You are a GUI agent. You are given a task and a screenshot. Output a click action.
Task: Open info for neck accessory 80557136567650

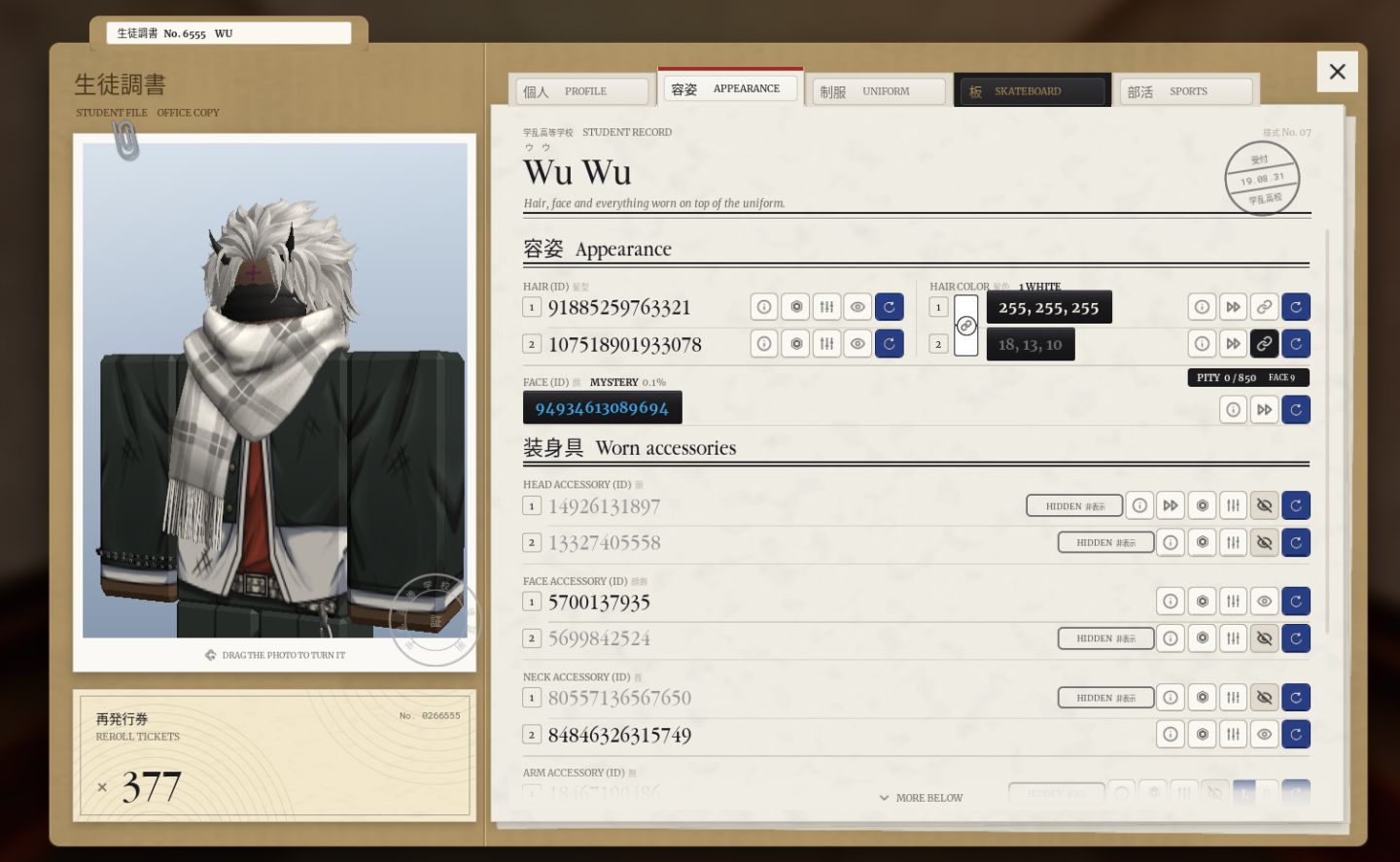click(x=1171, y=698)
